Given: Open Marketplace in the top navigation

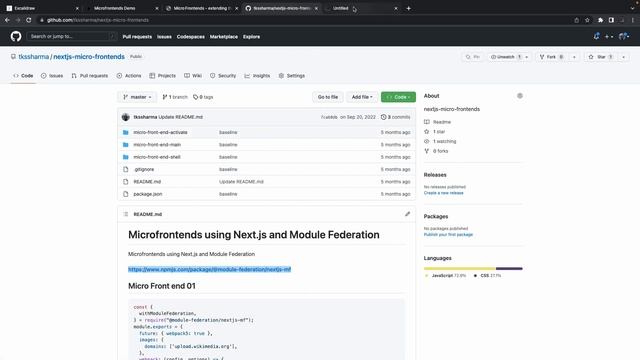Looking at the screenshot, I should coord(224,36).
